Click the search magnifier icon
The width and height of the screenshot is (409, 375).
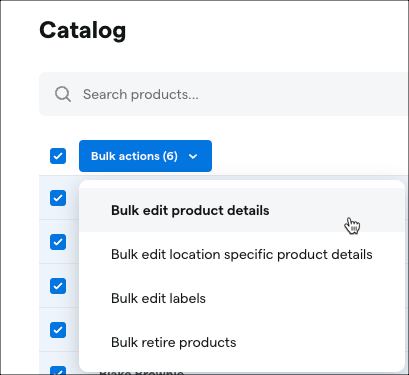click(x=63, y=94)
